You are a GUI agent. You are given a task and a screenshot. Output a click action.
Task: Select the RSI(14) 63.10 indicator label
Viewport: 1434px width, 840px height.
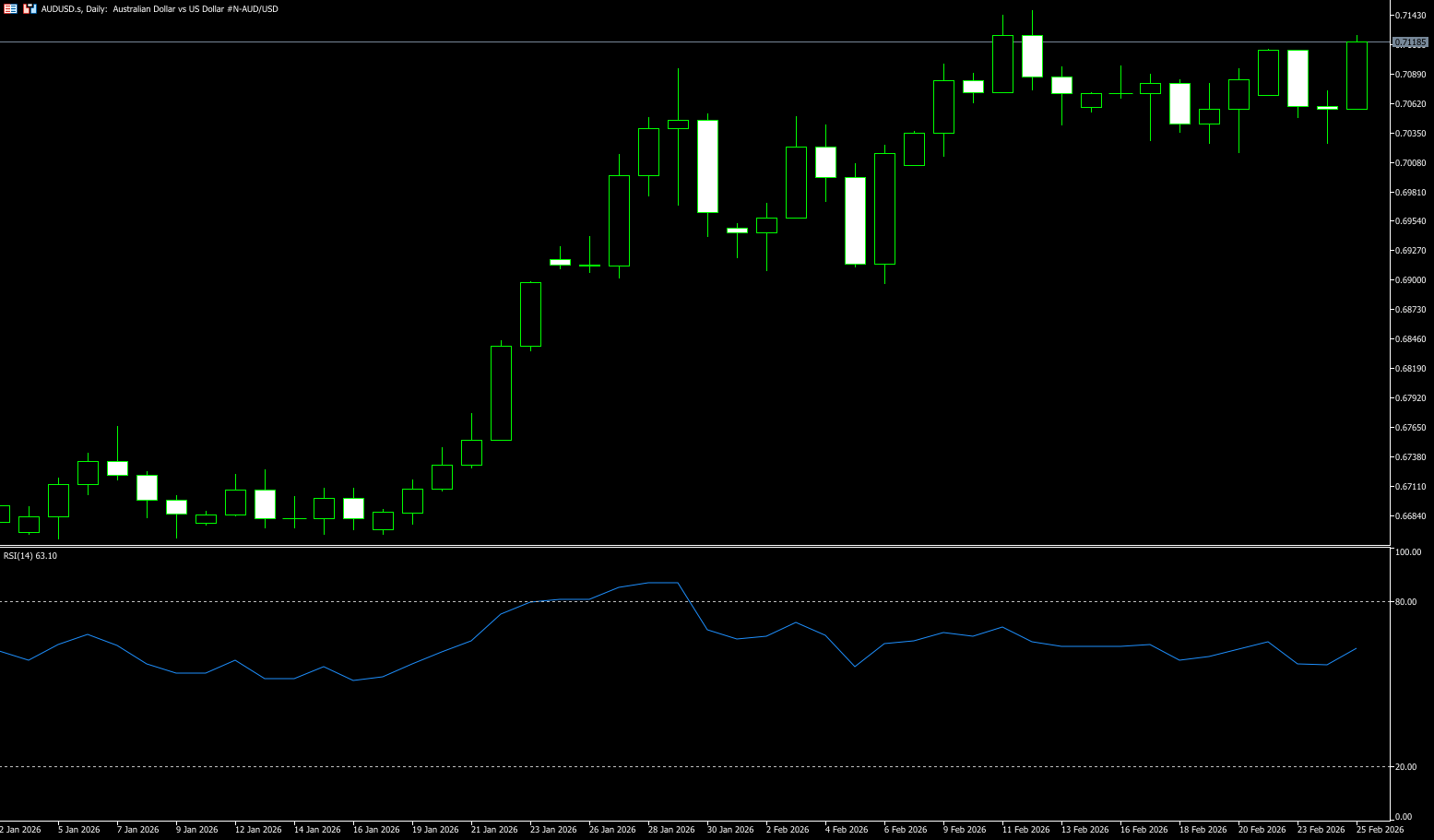coord(30,556)
